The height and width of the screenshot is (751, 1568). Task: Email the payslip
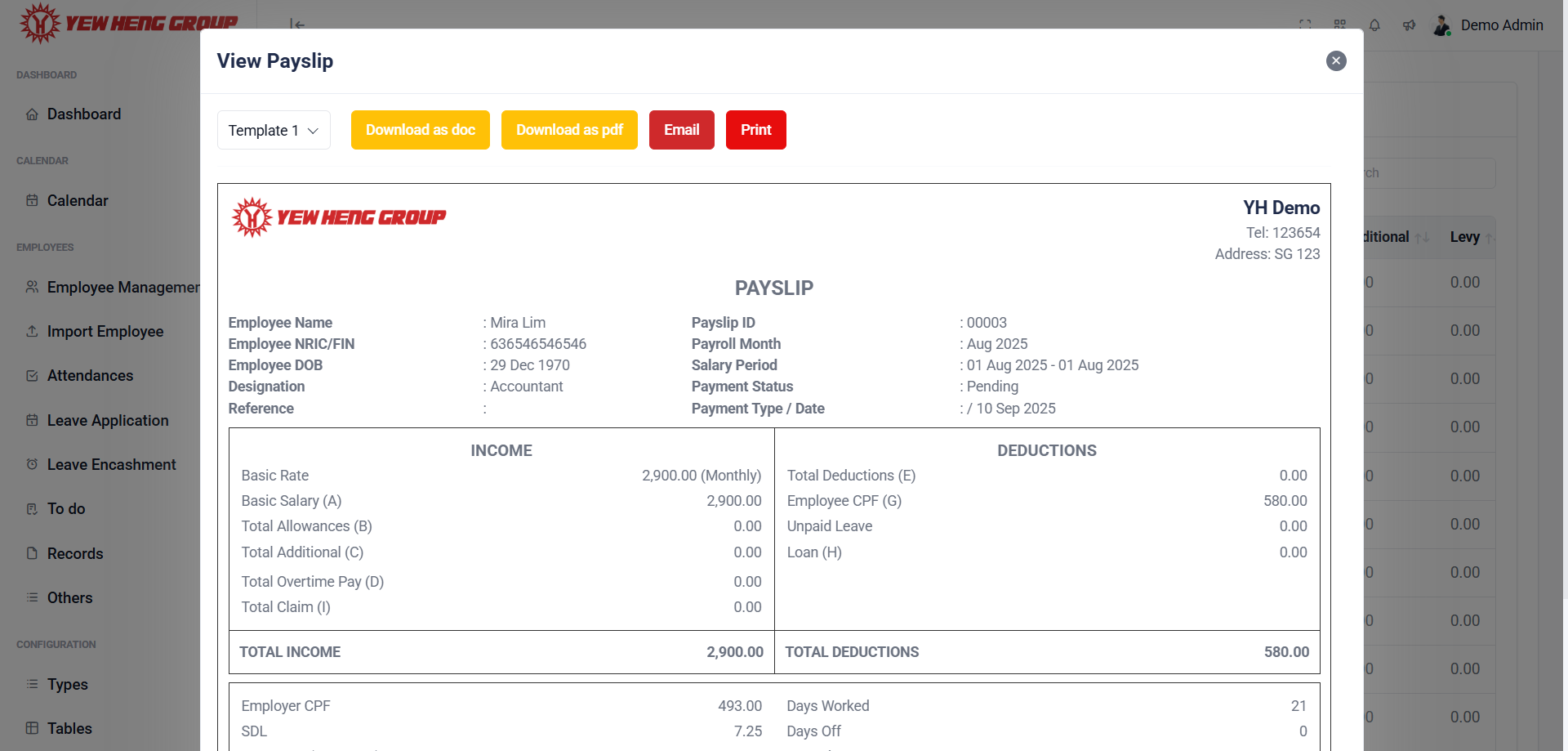click(681, 130)
